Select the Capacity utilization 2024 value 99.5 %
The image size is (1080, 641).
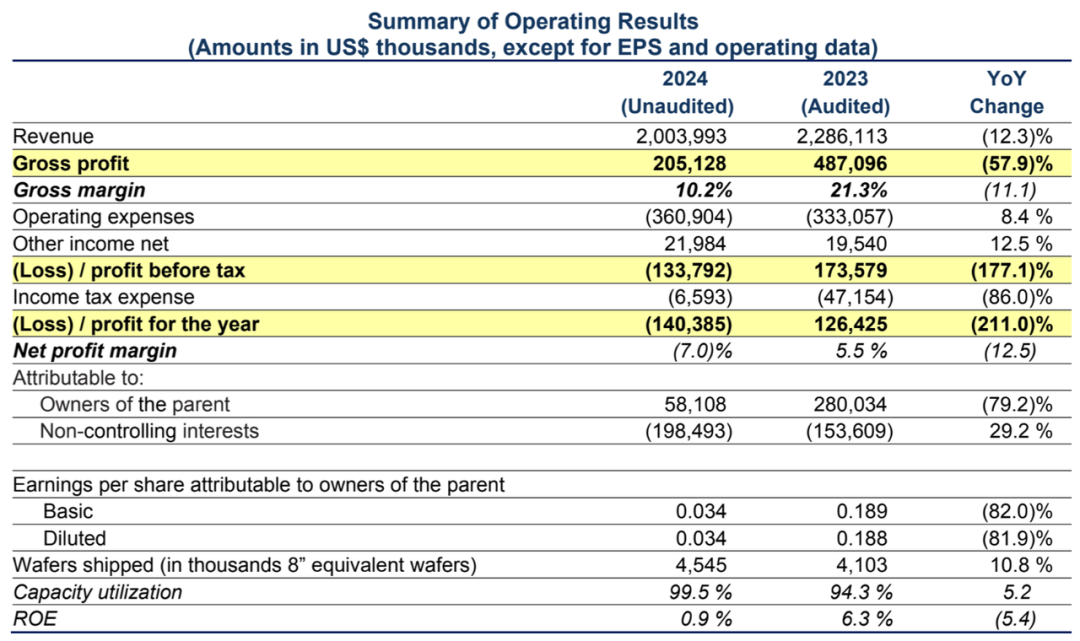click(x=700, y=592)
